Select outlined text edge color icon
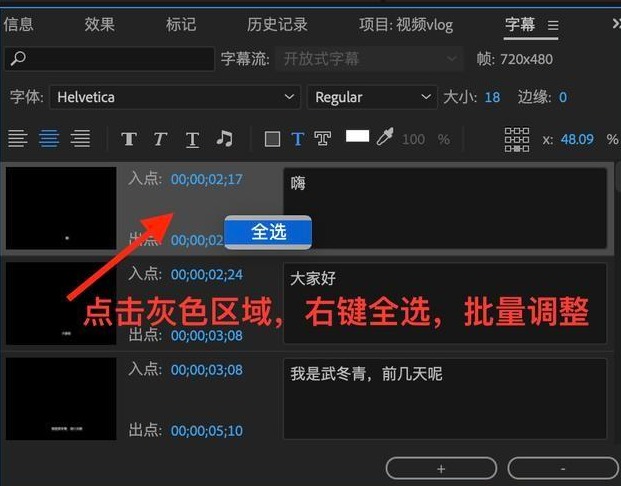 [x=323, y=139]
